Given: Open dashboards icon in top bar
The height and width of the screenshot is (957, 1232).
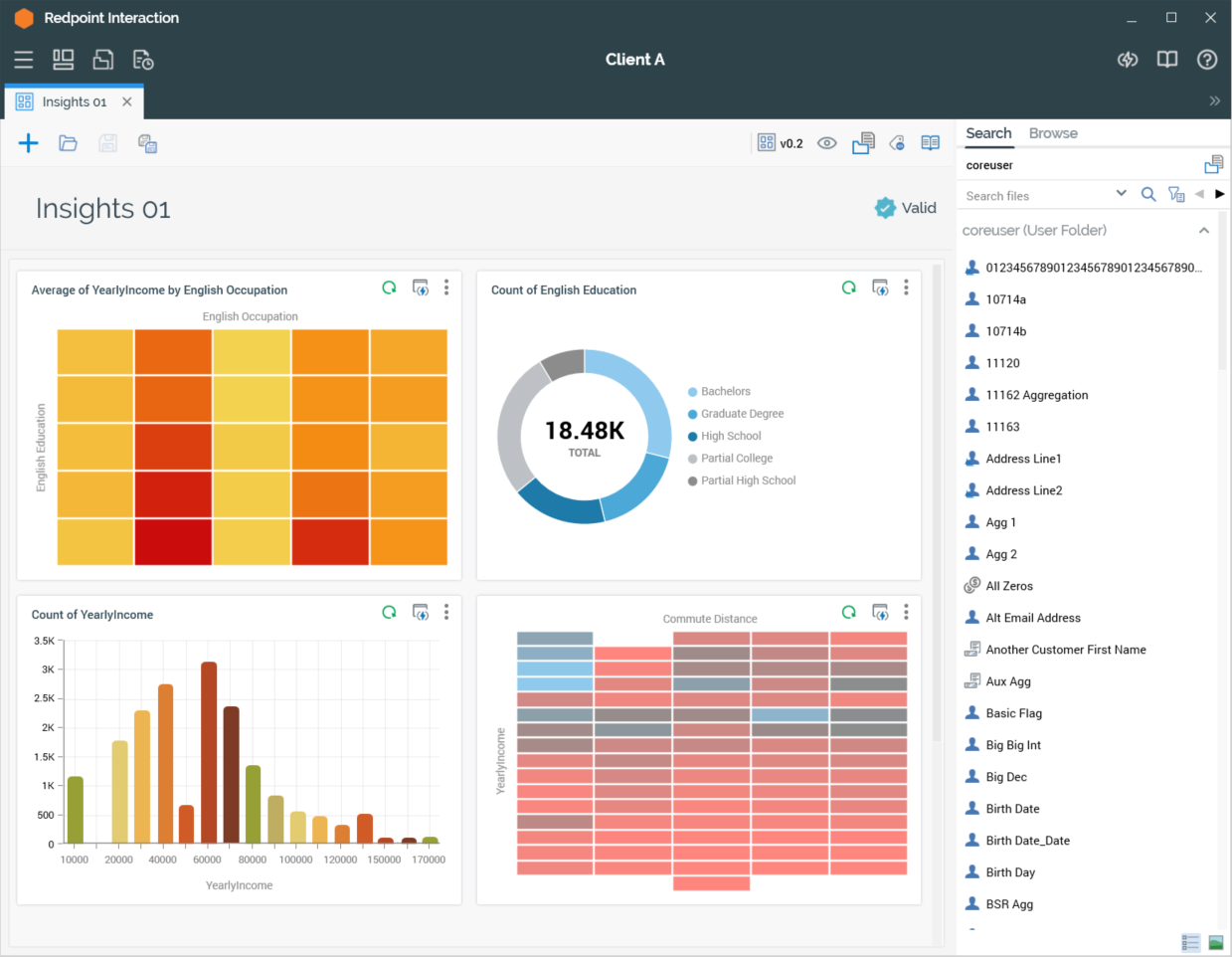Looking at the screenshot, I should pyautogui.click(x=64, y=60).
